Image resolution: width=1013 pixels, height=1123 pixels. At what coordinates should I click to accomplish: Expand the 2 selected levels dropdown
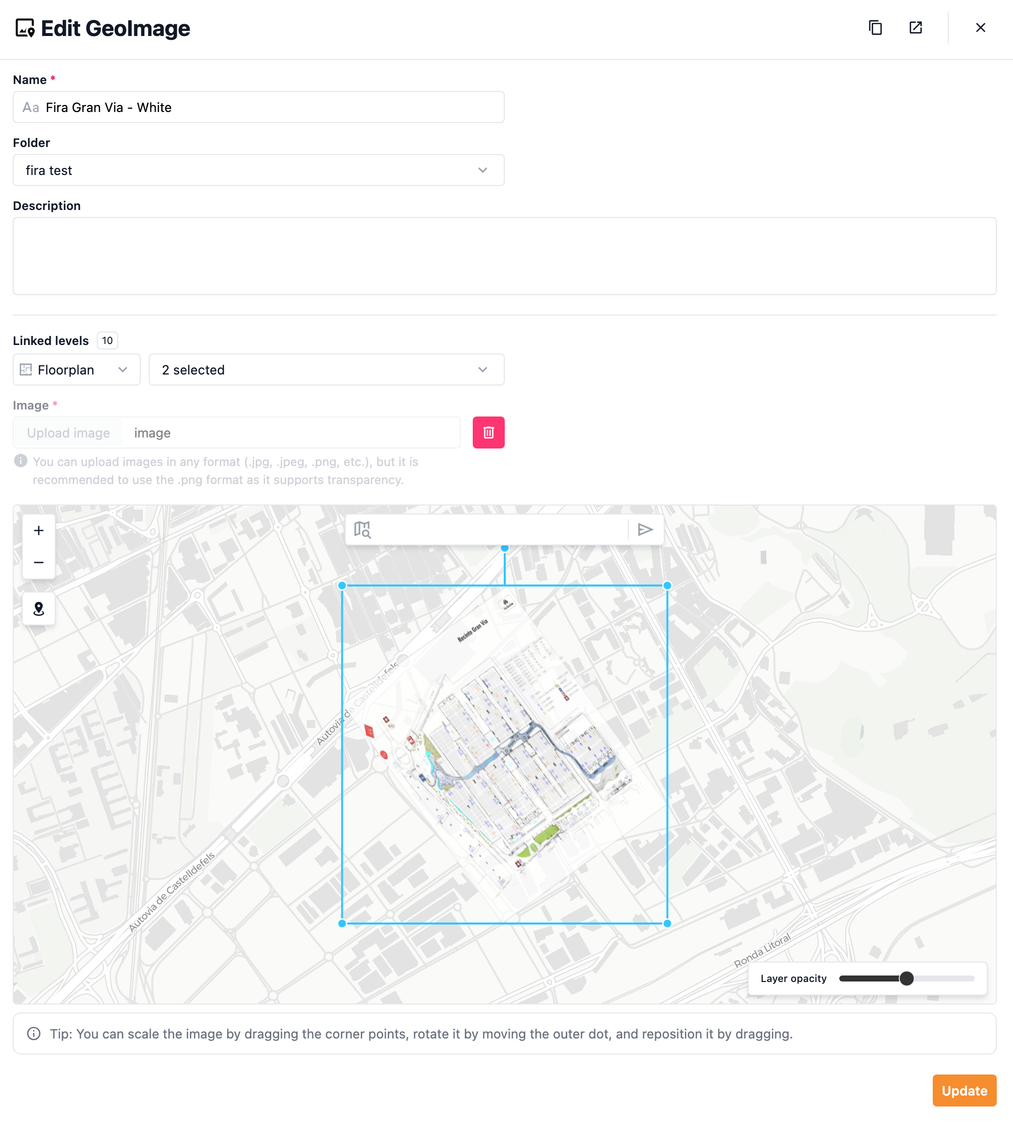326,370
